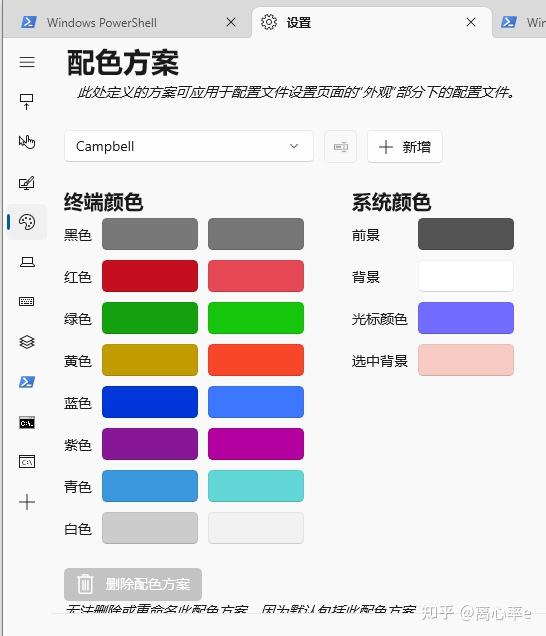This screenshot has width=546, height=636.
Task: Open the hamburger navigation menu
Action: (27, 62)
